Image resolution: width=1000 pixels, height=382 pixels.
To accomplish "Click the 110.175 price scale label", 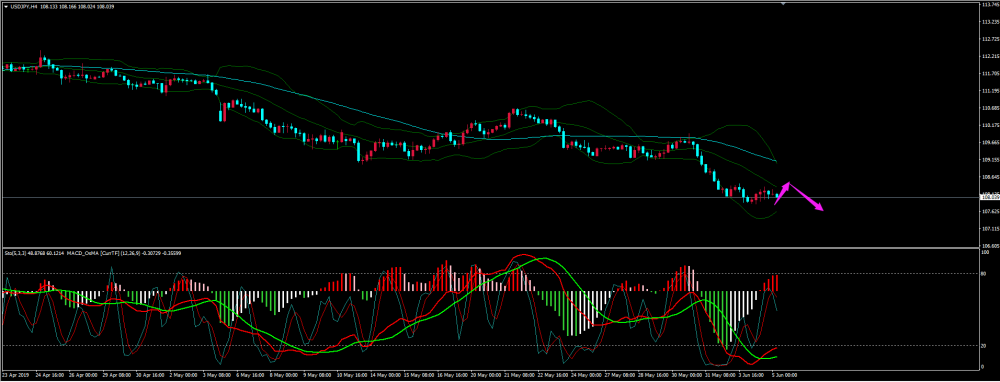I will coord(990,125).
